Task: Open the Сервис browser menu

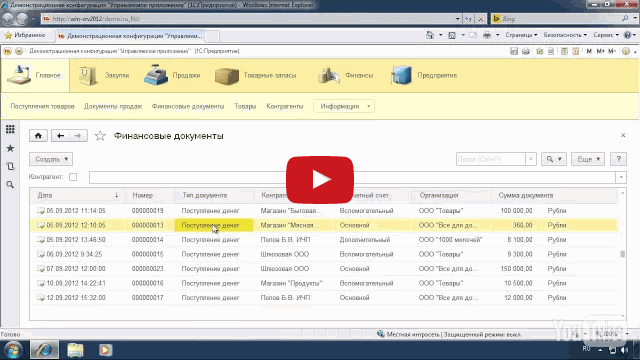Action: point(606,35)
